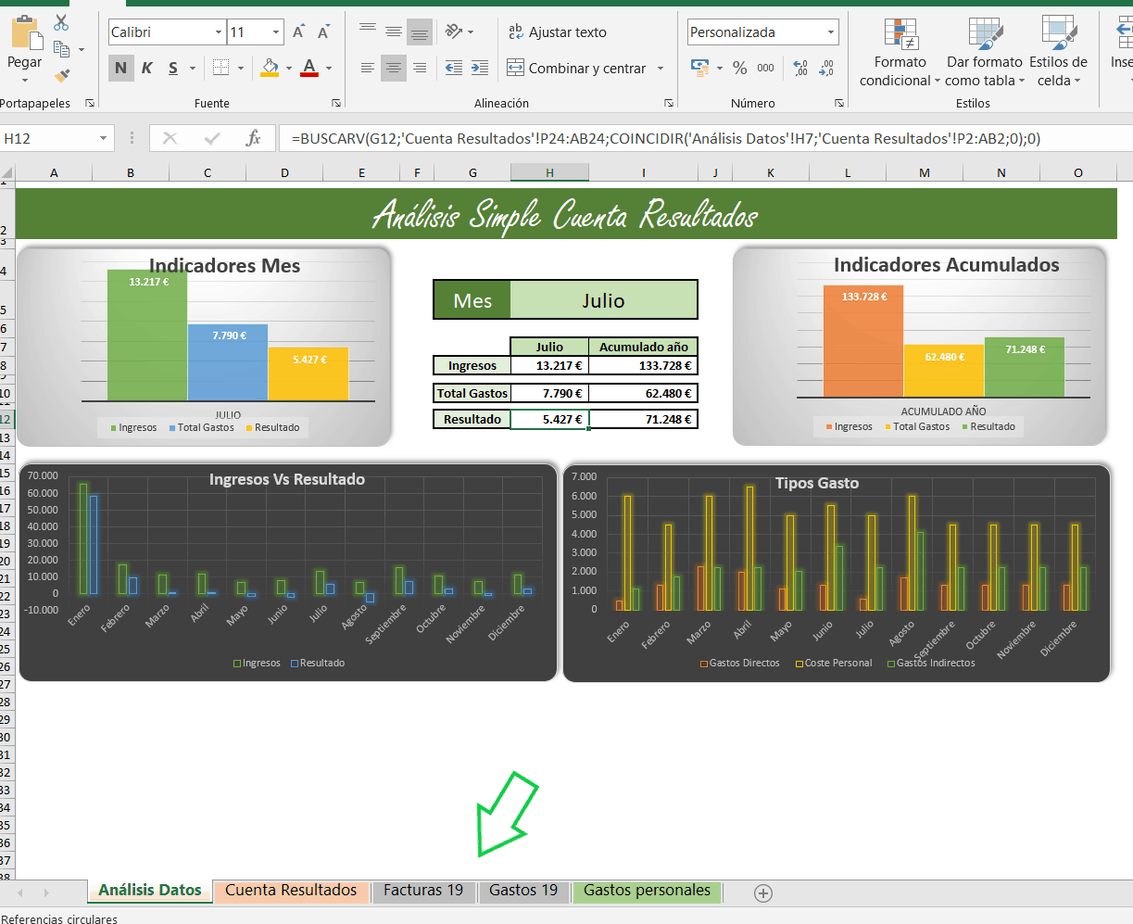
Task: Open Fuente dialog launcher
Action: [x=336, y=103]
